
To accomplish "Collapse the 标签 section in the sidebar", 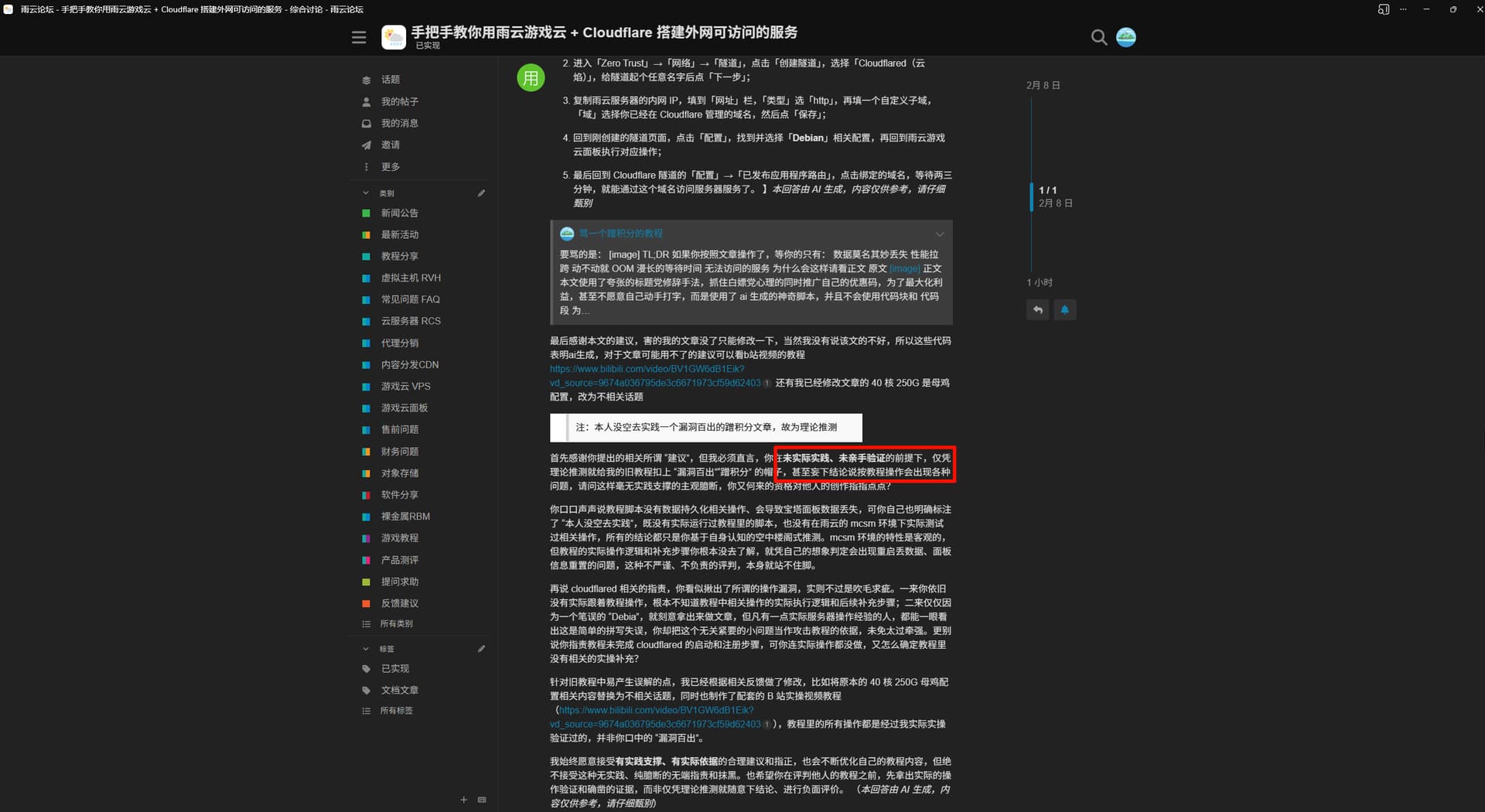I will click(366, 649).
